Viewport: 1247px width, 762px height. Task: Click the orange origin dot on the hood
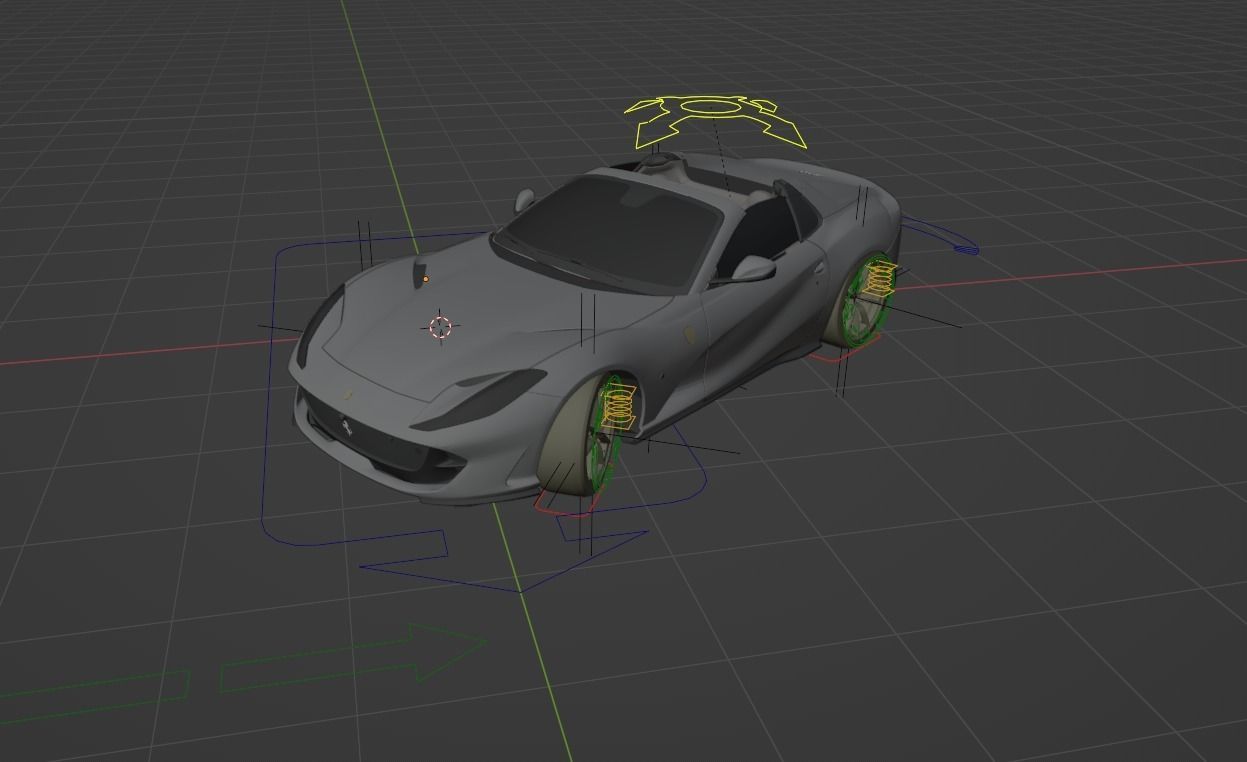[425, 279]
